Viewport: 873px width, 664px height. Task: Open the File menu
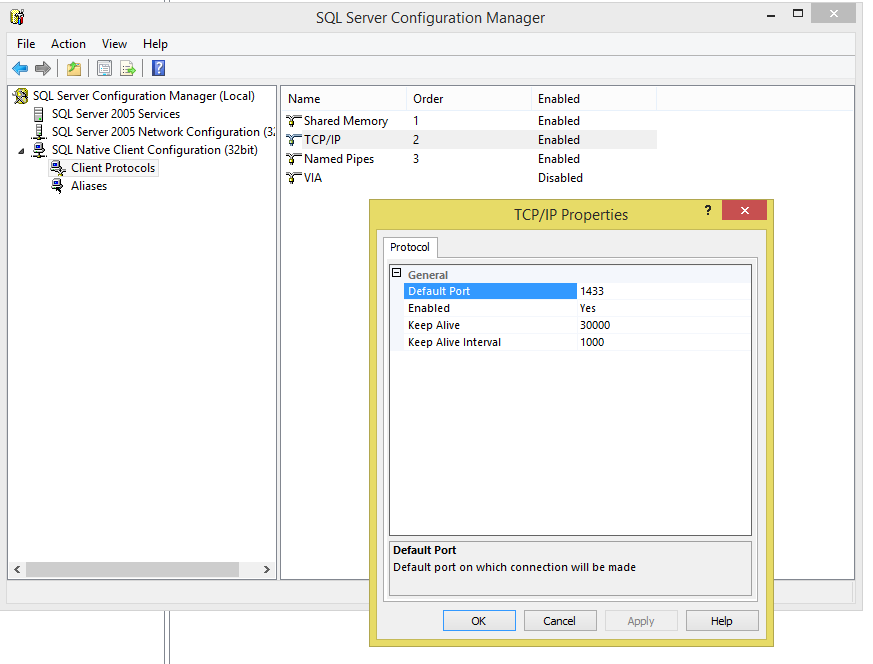pyautogui.click(x=26, y=44)
